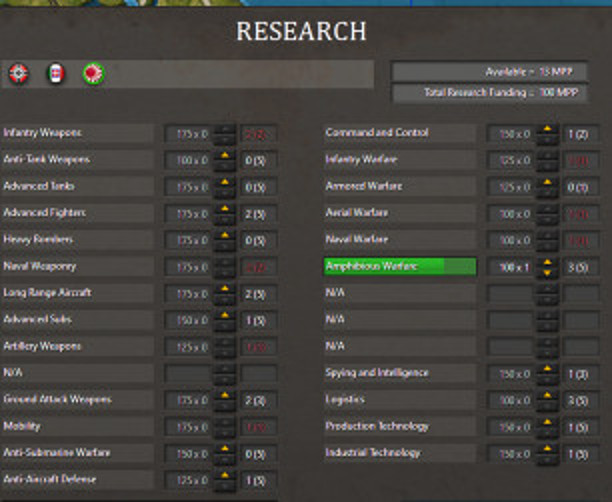The width and height of the screenshot is (612, 502).
Task: Select the Italy flag icon
Action: (56, 74)
